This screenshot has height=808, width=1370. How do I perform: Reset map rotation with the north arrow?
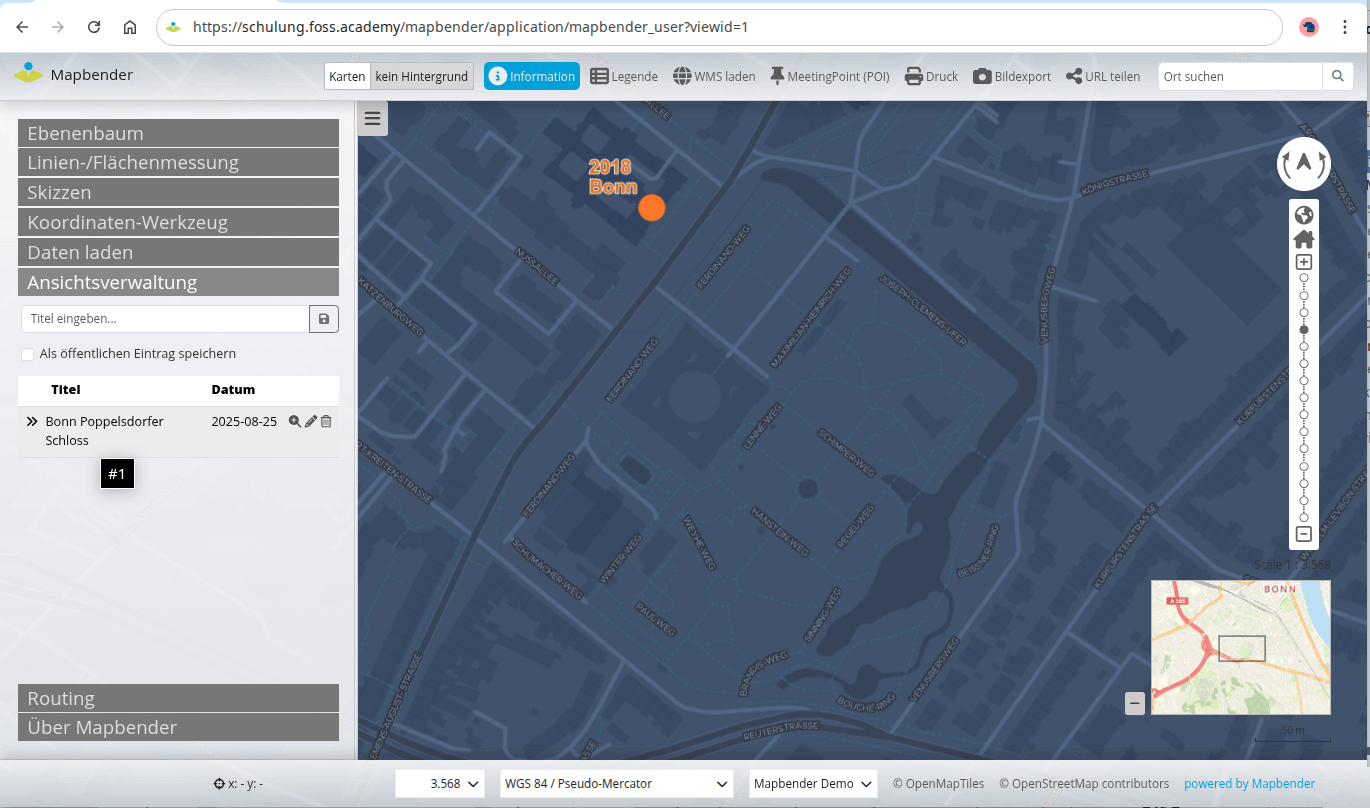[x=1304, y=163]
